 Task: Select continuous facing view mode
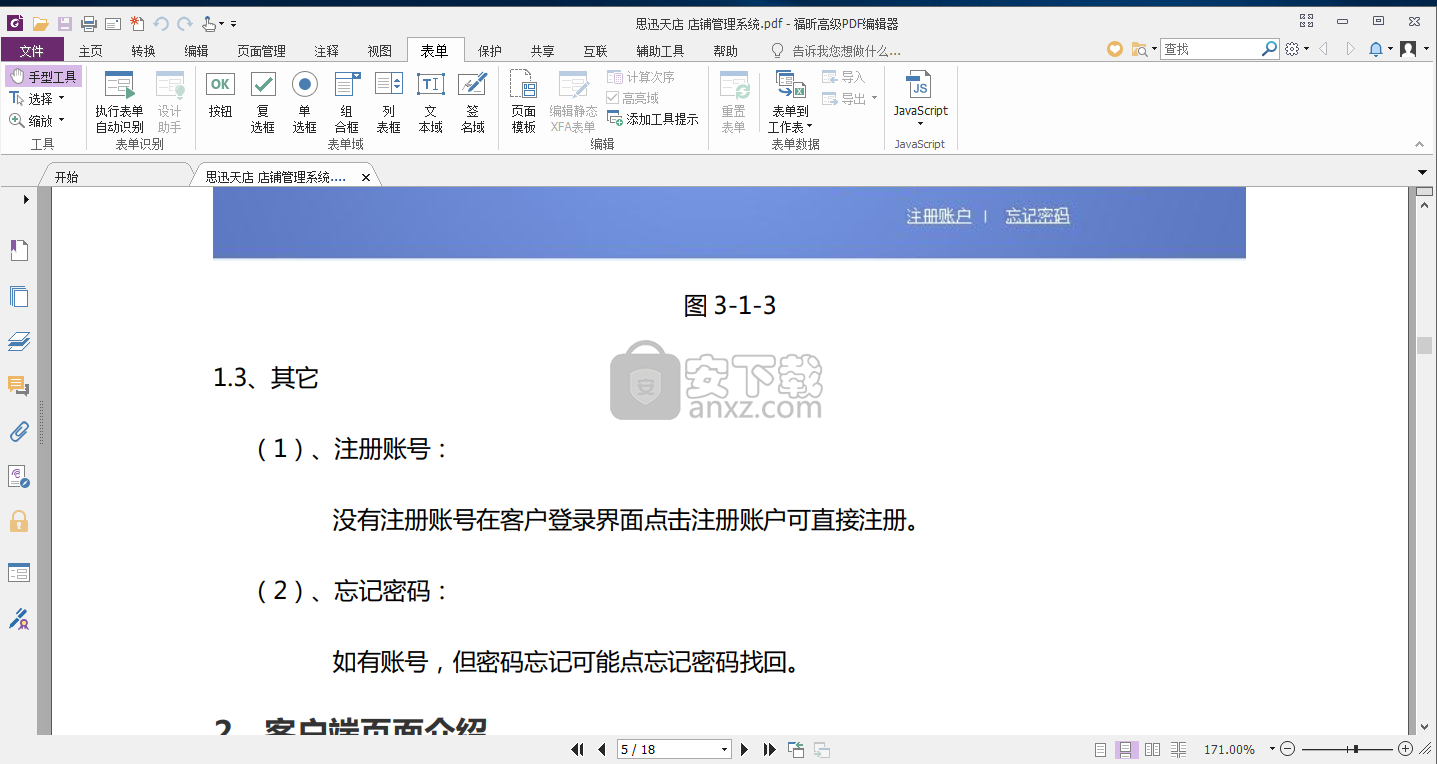pos(1178,749)
